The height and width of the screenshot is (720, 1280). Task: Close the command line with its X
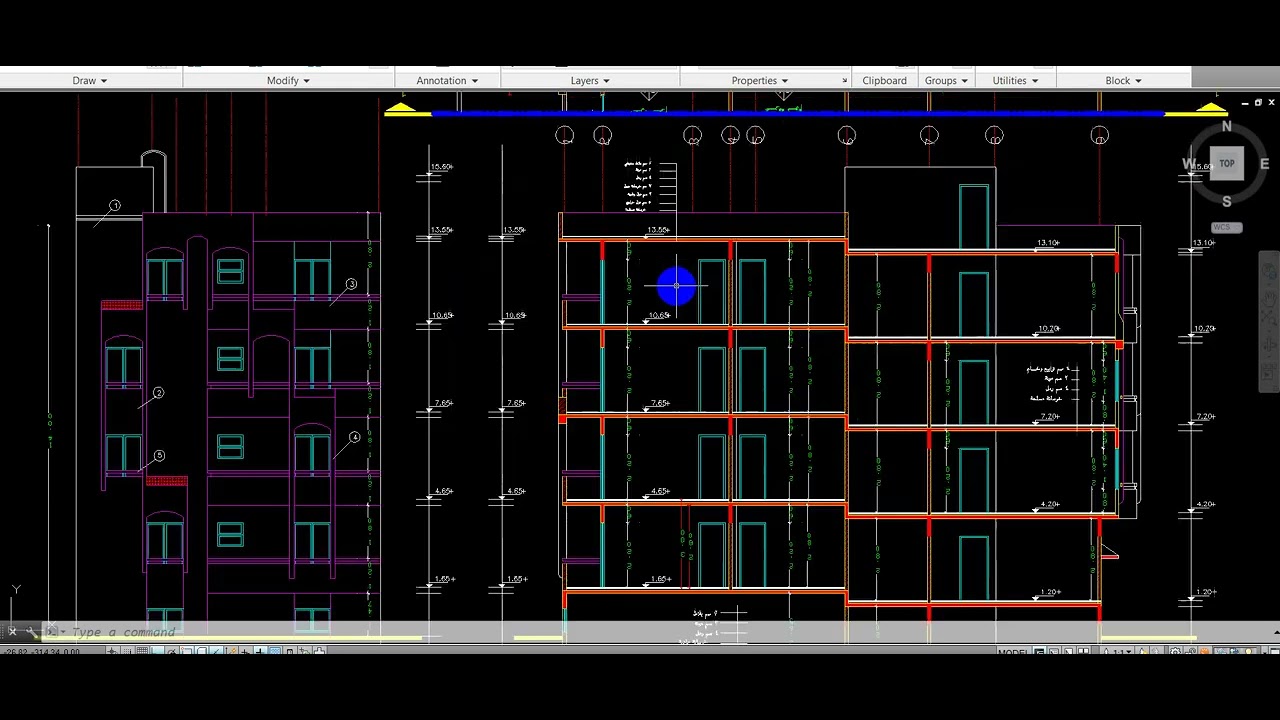[x=12, y=632]
